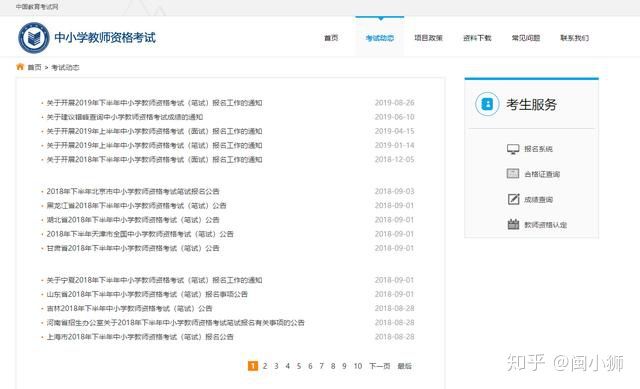Click the certificate icon beside 合格证查询

[x=513, y=174]
